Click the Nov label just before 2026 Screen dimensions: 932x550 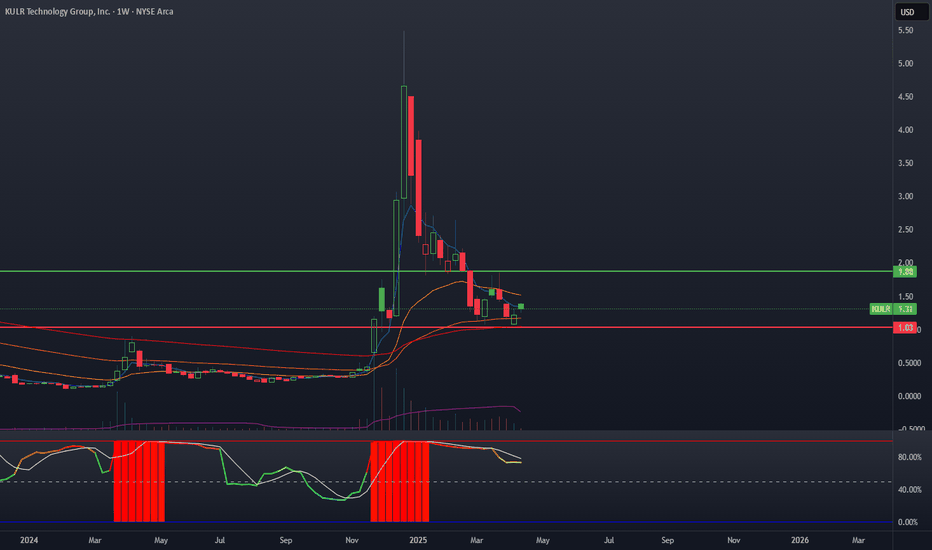(x=733, y=540)
